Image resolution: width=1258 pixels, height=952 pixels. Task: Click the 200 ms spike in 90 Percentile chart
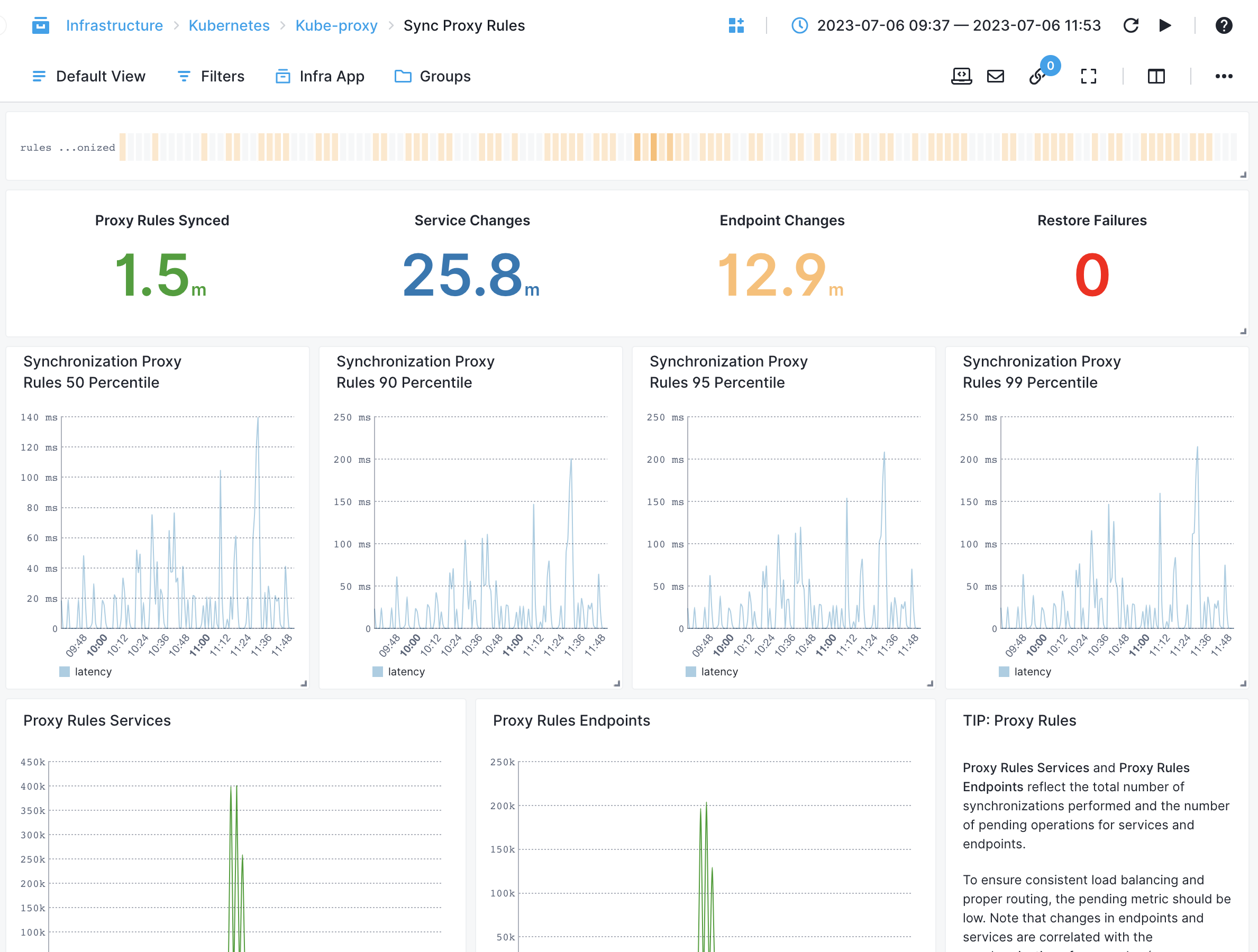tap(571, 461)
